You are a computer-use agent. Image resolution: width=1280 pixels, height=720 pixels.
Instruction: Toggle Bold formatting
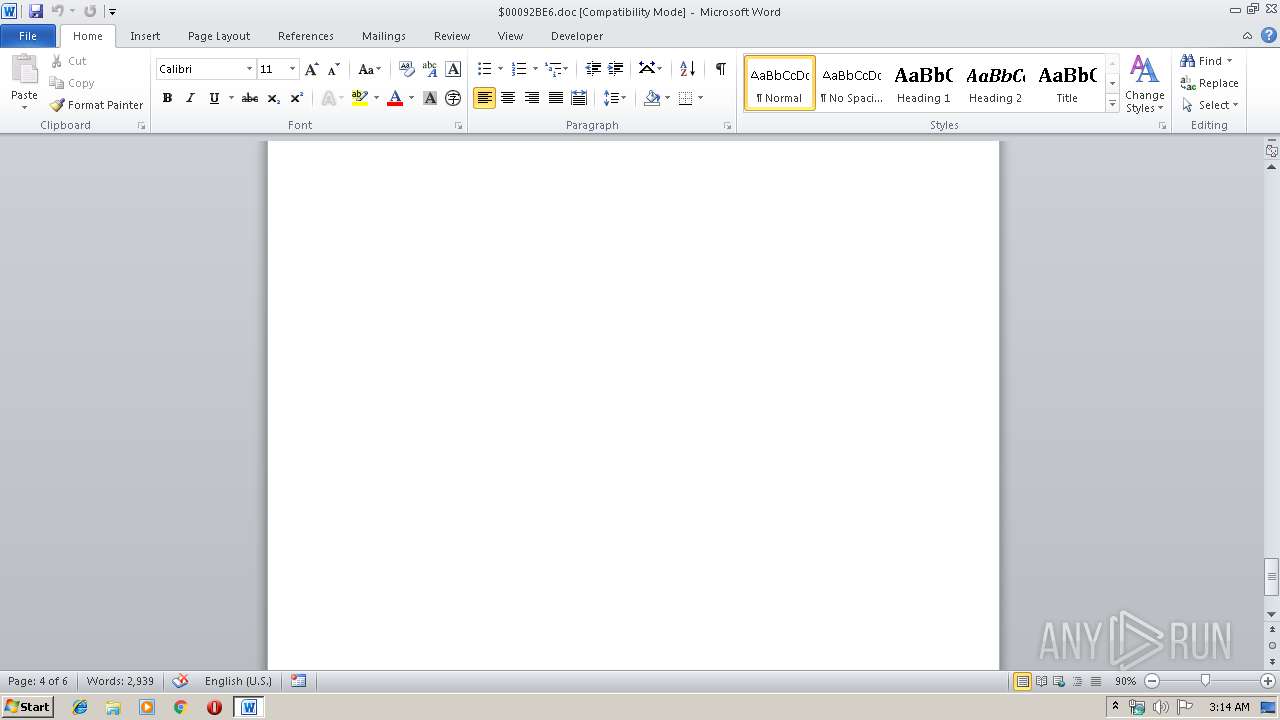pos(167,98)
